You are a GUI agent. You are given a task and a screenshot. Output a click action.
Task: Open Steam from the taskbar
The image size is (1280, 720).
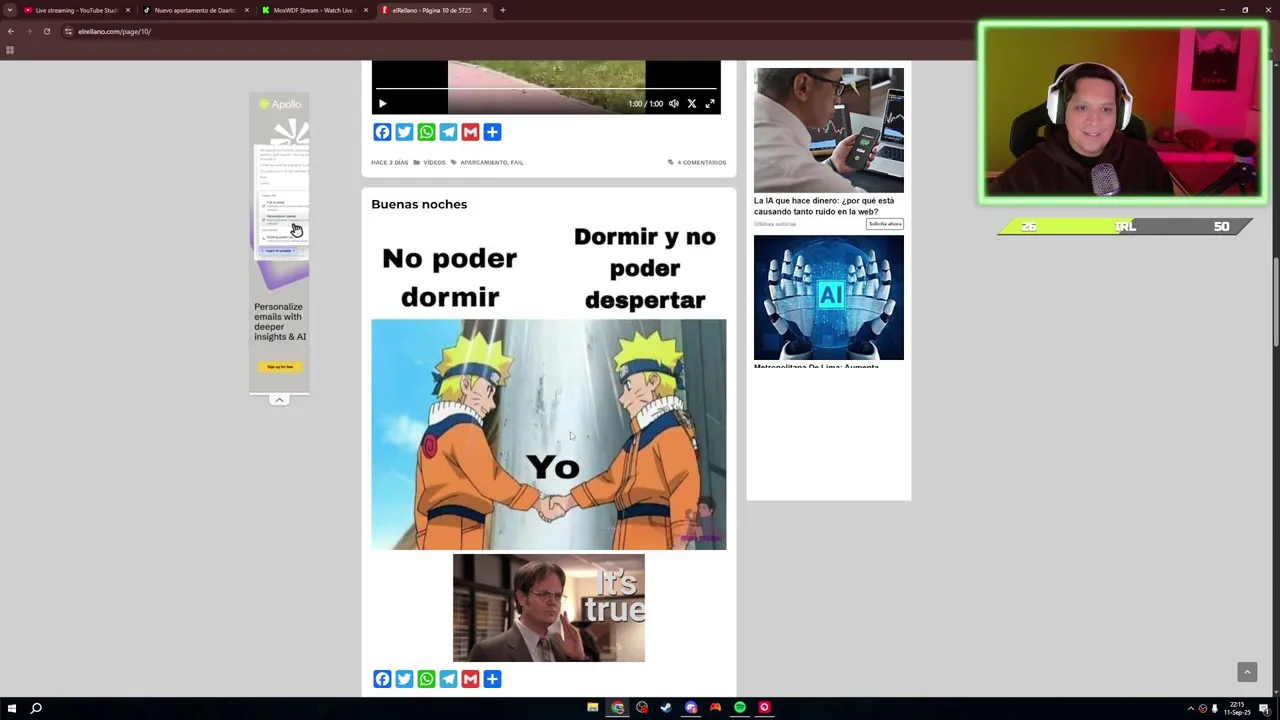coord(666,708)
